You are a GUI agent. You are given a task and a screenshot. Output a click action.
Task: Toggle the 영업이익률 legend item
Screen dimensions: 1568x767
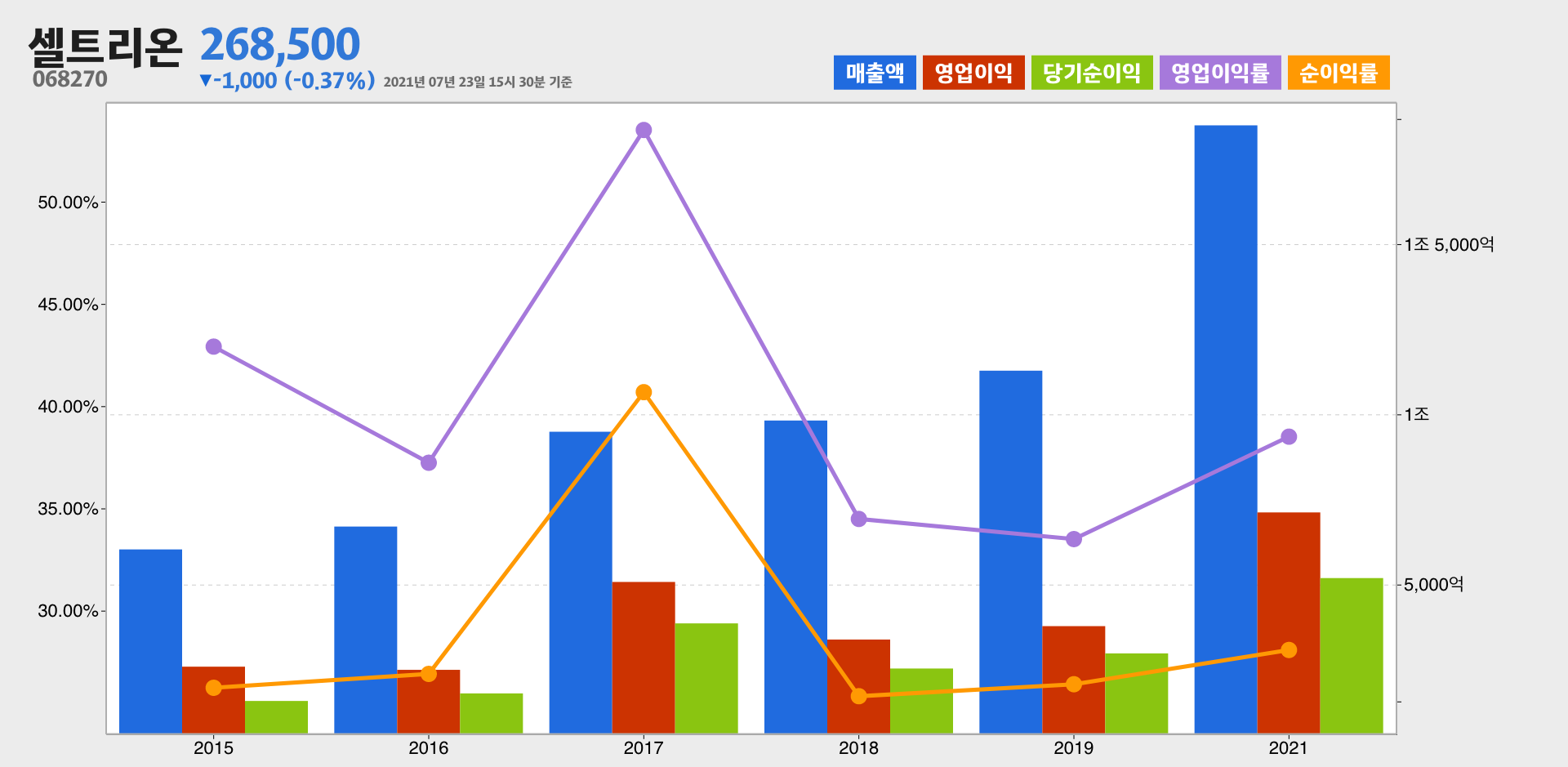[x=1220, y=73]
